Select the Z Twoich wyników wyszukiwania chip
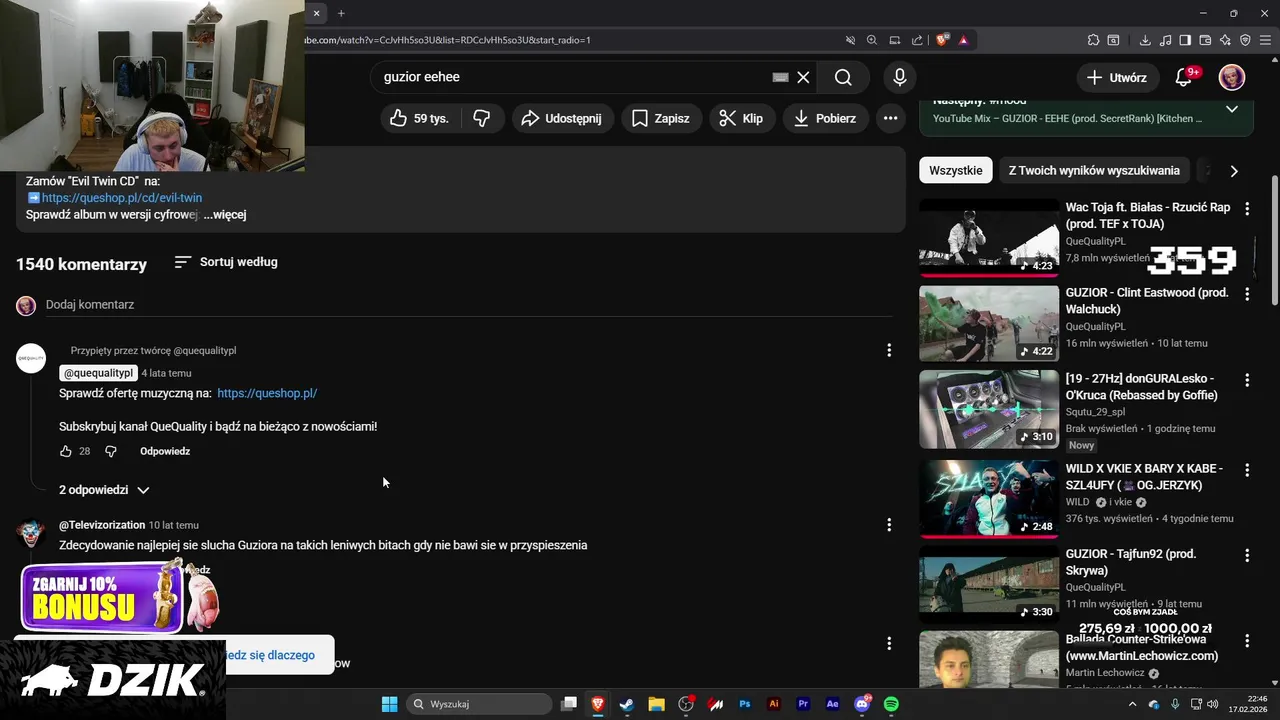The image size is (1280, 720). point(1094,170)
